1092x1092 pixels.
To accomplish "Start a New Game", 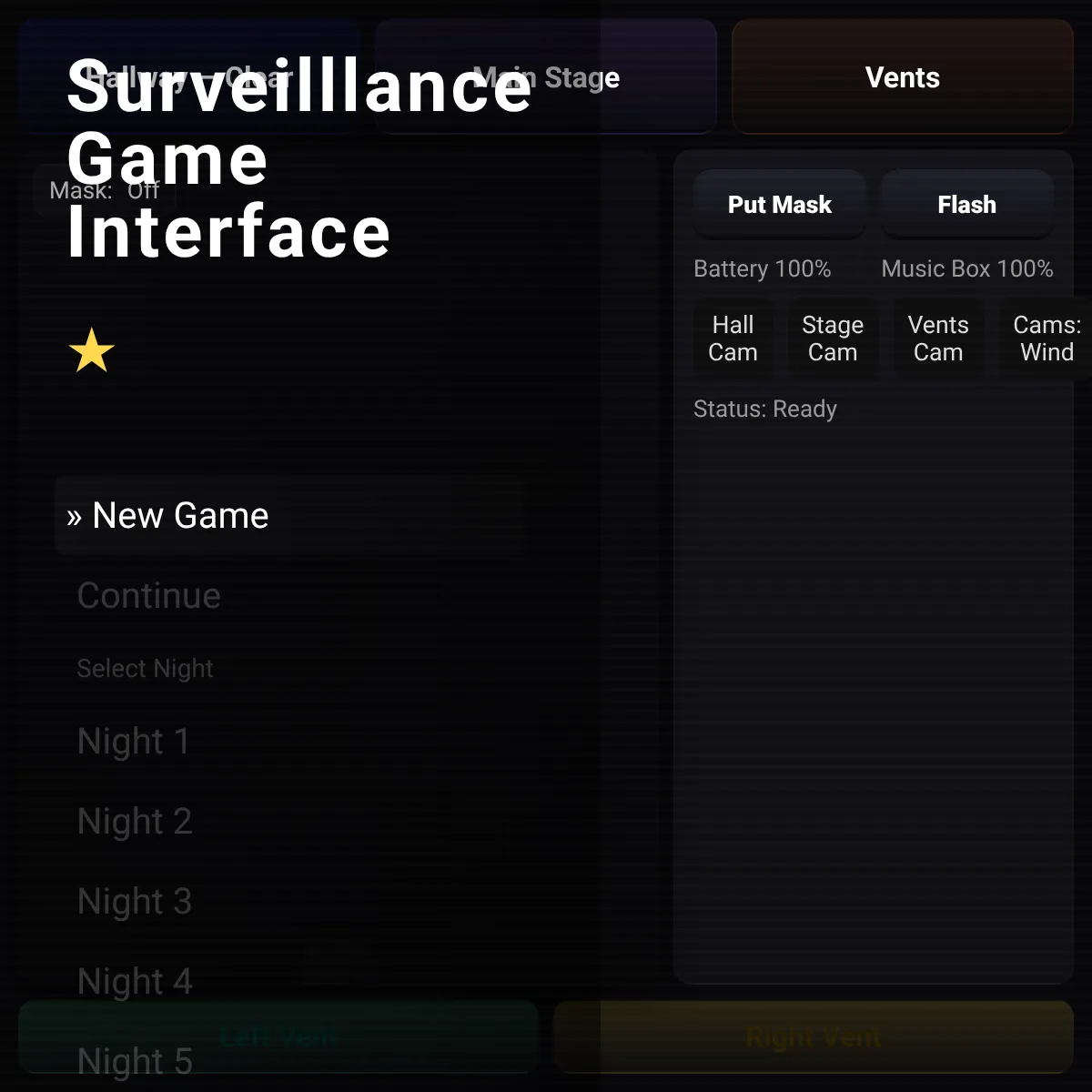I will click(x=289, y=516).
